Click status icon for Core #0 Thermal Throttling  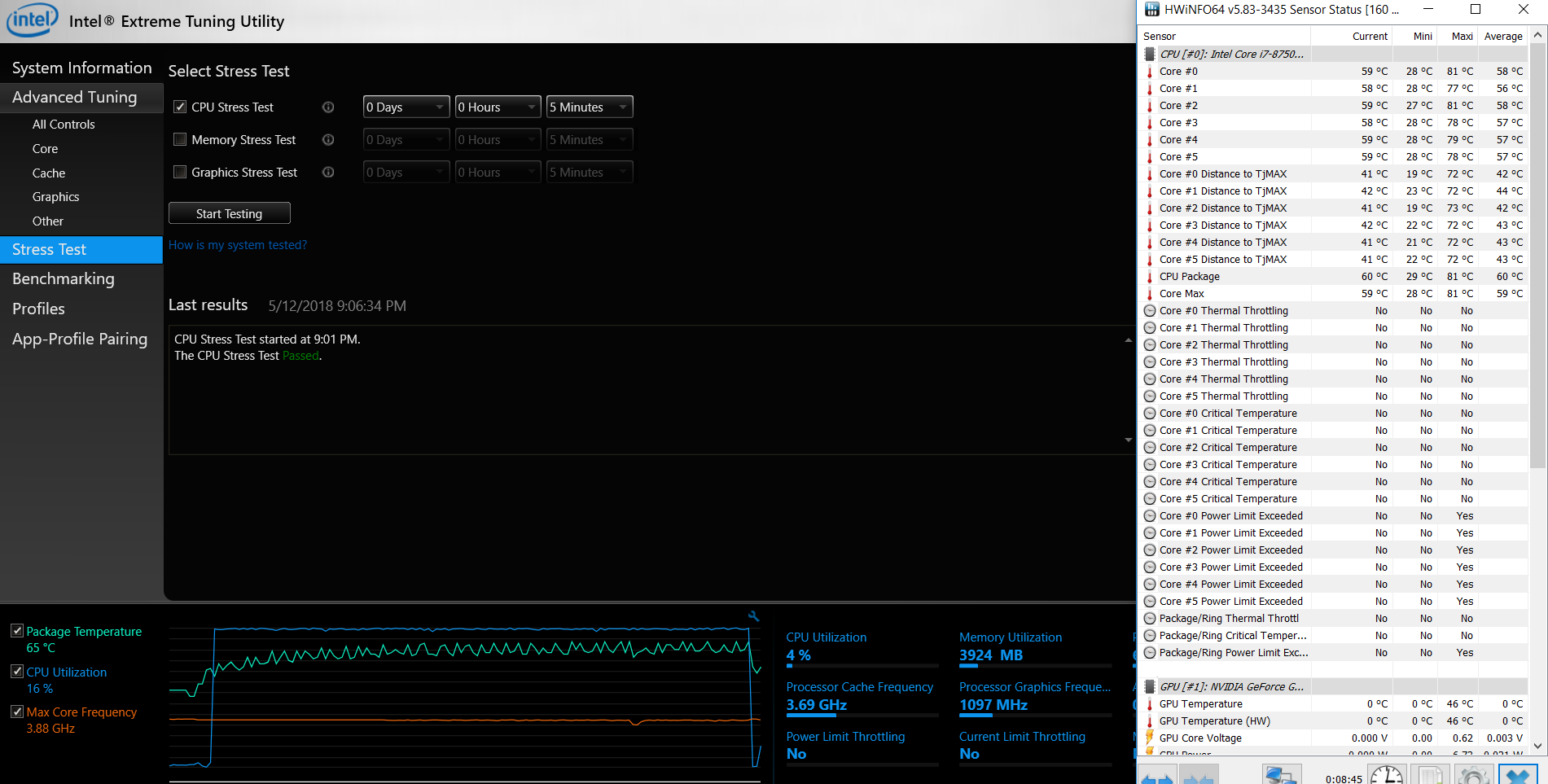(x=1150, y=311)
